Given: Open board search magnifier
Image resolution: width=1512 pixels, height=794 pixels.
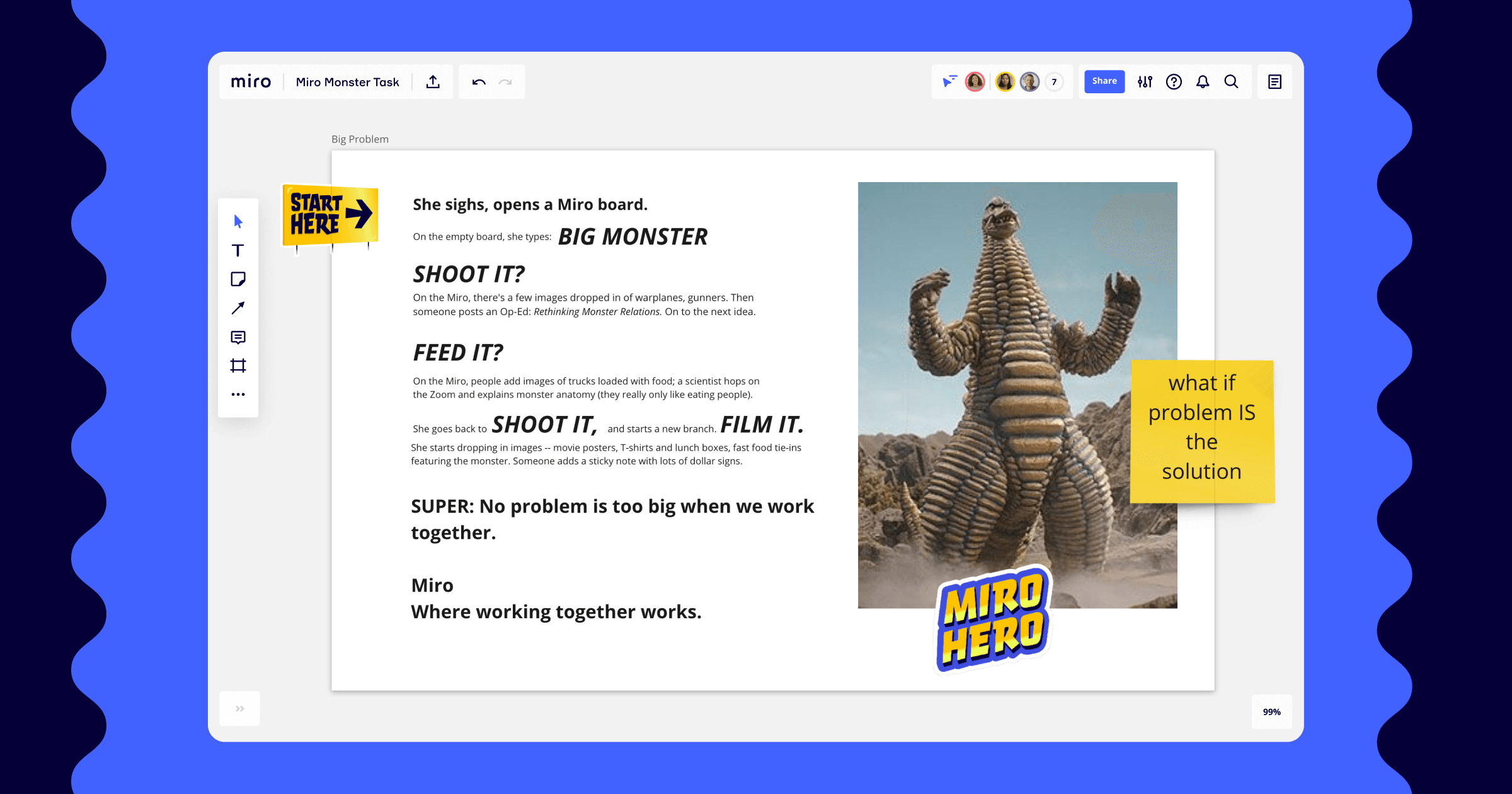Looking at the screenshot, I should pyautogui.click(x=1231, y=82).
